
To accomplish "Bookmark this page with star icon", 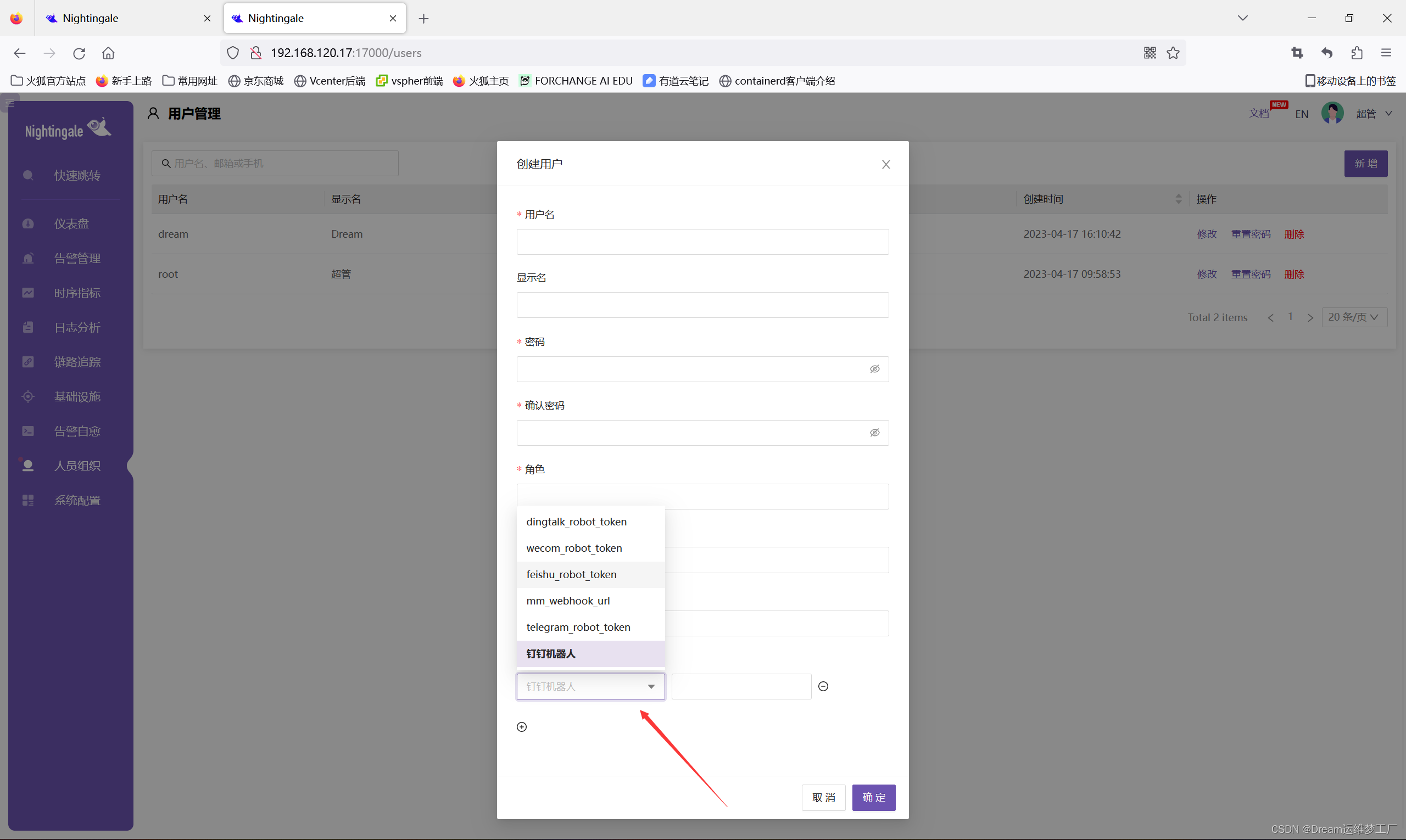I will 1173,53.
